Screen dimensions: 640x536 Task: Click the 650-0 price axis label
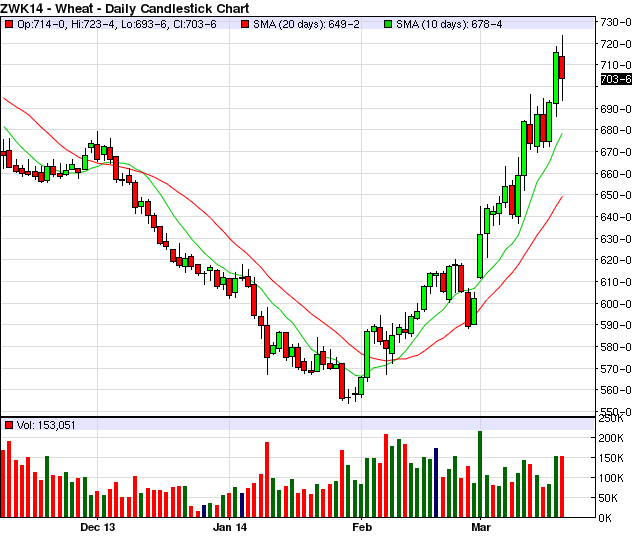point(616,195)
